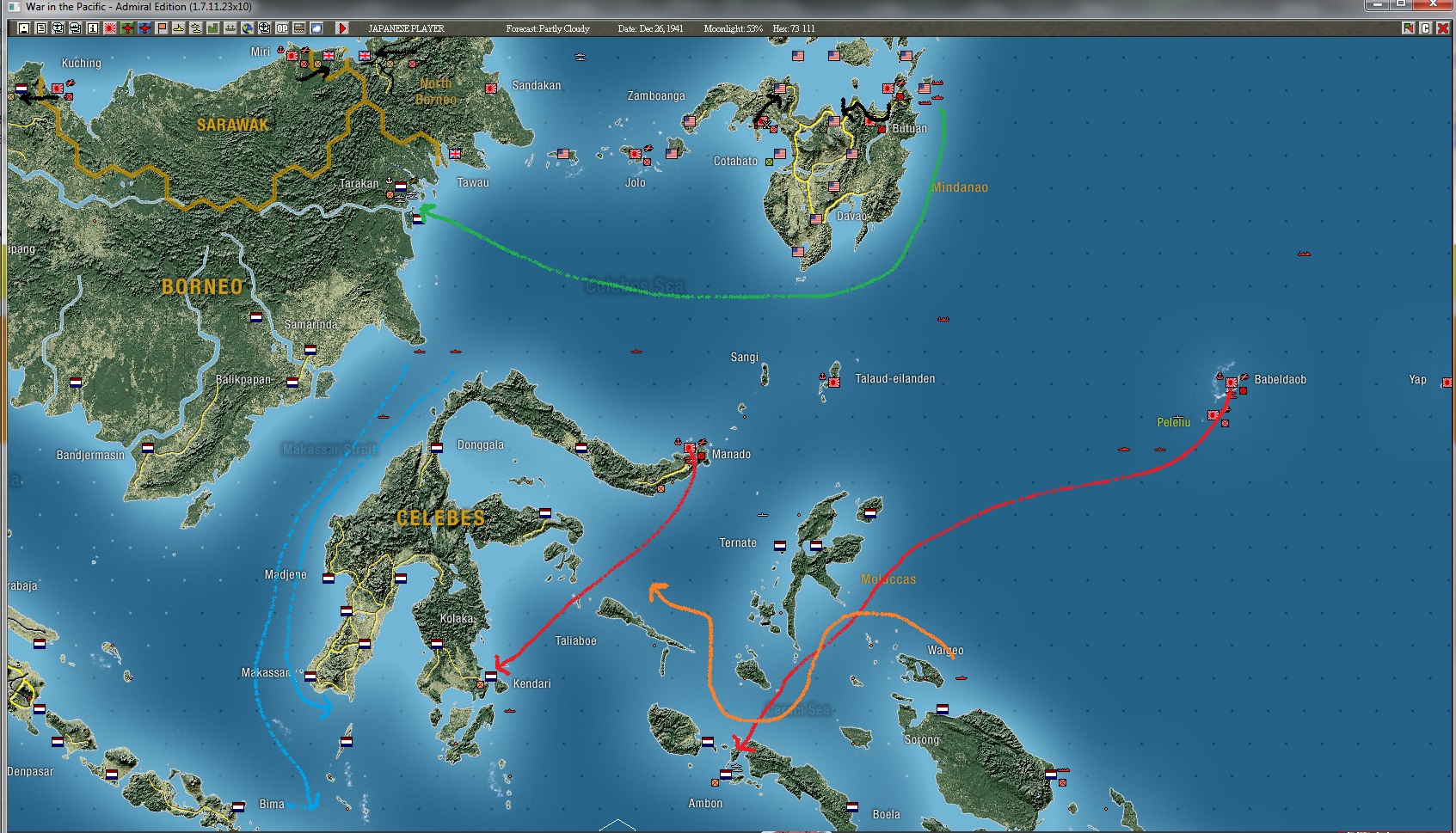Viewport: 1456px width, 833px height.
Task: Click the 'Waigeo' island label
Action: point(946,651)
